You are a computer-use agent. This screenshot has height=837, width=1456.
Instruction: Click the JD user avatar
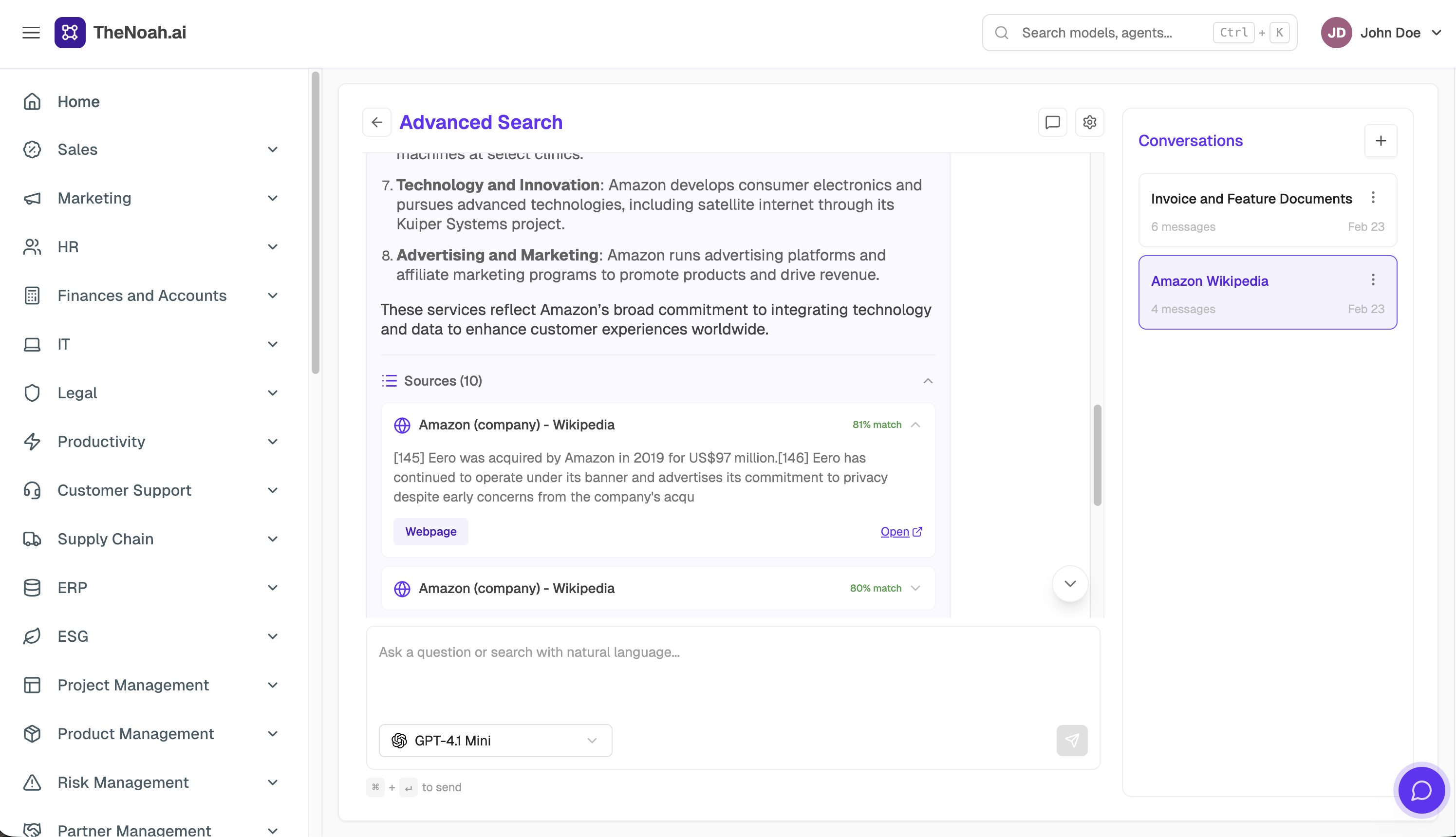coord(1336,33)
